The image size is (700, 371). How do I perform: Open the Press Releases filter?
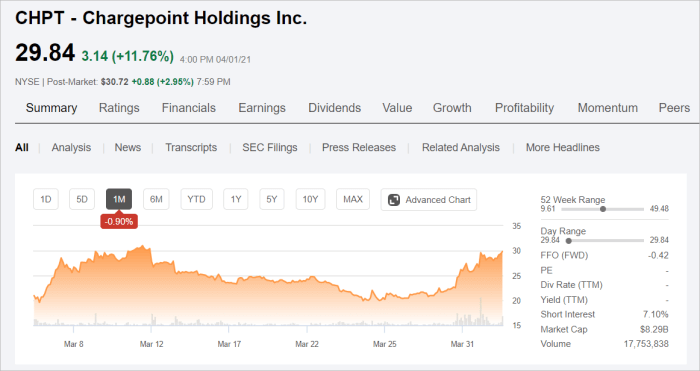(x=359, y=148)
